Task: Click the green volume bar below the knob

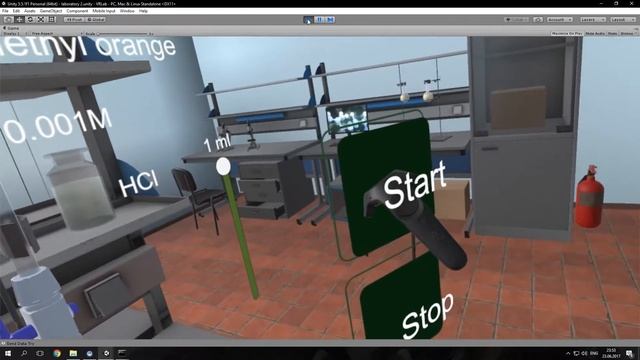Action: click(241, 237)
